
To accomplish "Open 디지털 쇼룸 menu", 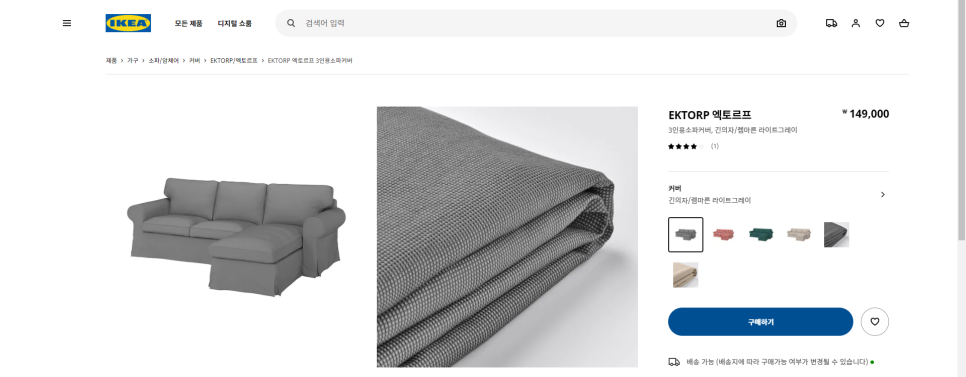I will tap(235, 23).
